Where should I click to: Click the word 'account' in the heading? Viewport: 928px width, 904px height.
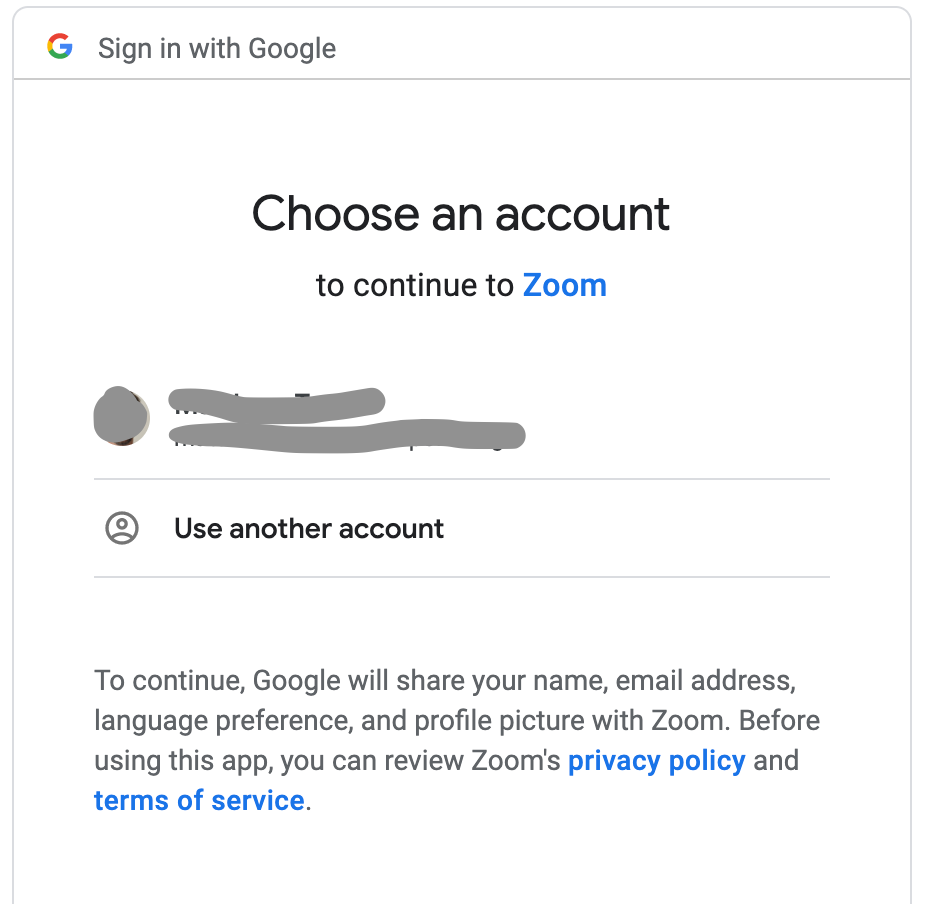pos(582,214)
